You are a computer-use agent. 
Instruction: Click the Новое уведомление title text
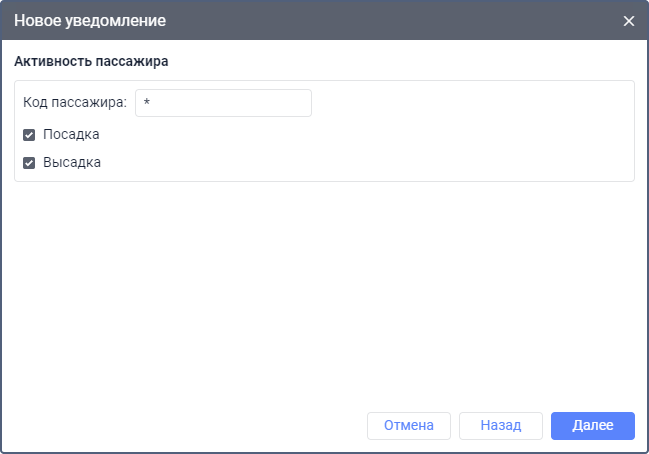tap(90, 21)
